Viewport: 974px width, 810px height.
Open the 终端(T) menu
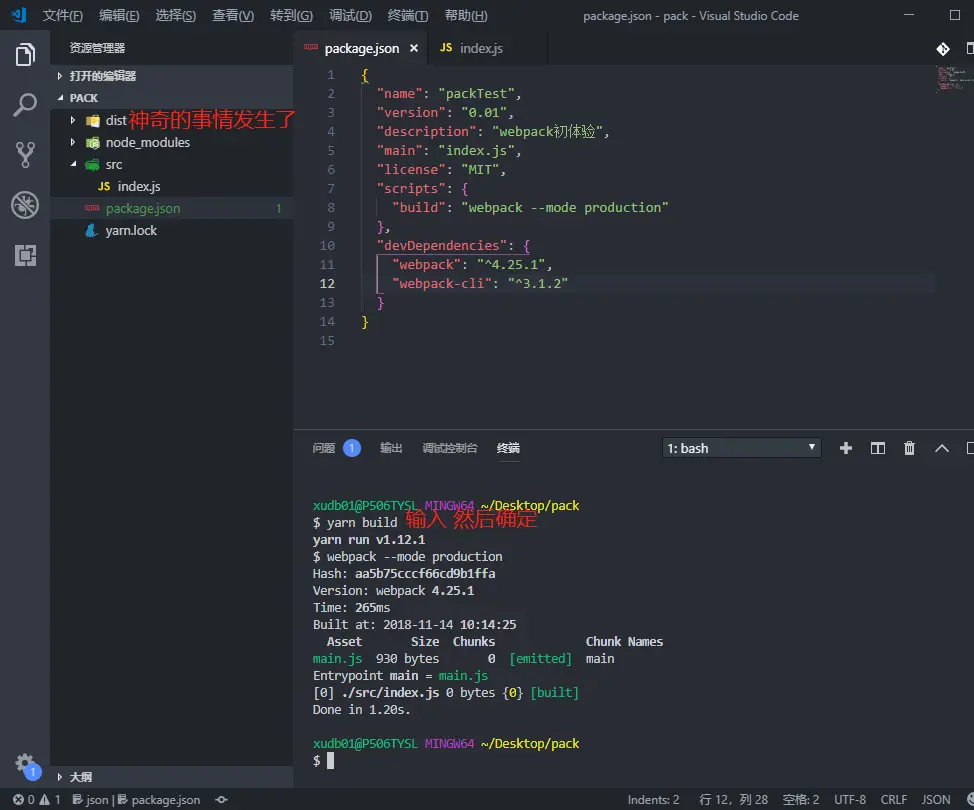(407, 16)
